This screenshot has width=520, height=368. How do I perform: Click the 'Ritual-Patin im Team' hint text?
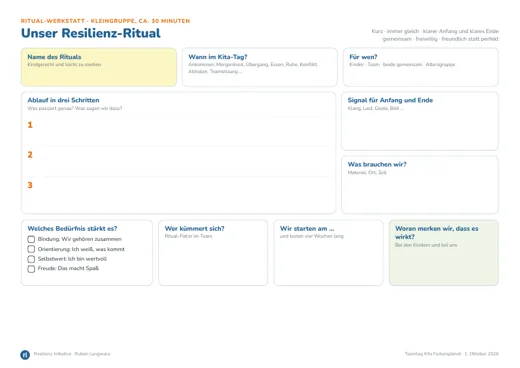[x=188, y=236]
